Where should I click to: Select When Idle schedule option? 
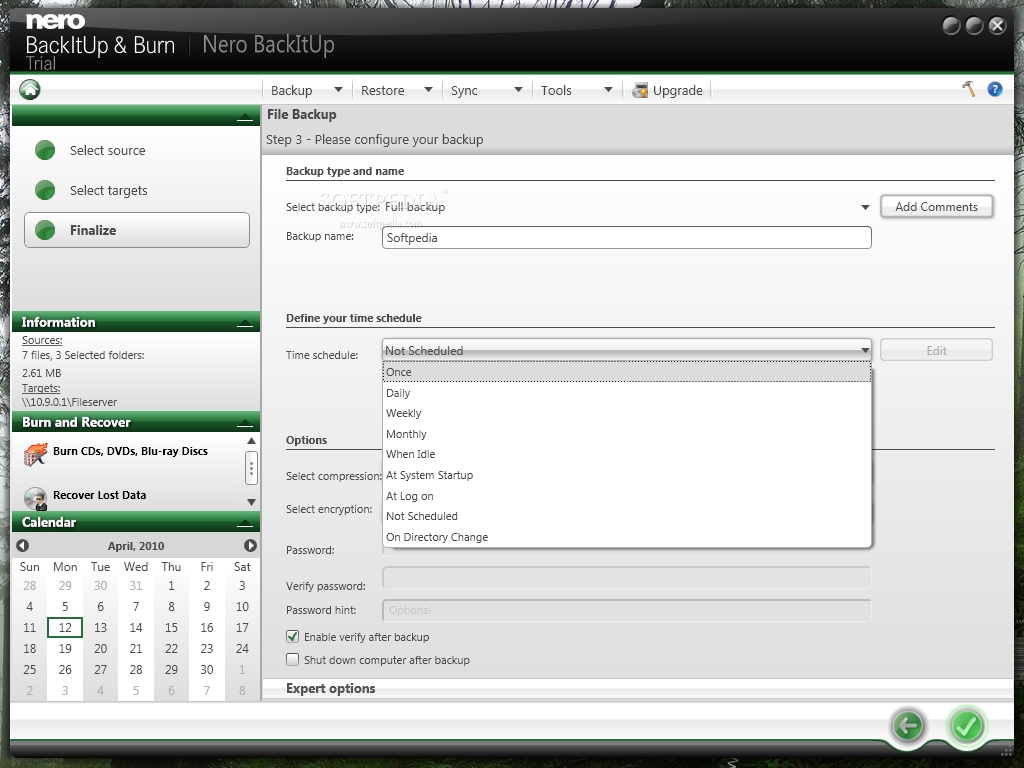point(627,454)
